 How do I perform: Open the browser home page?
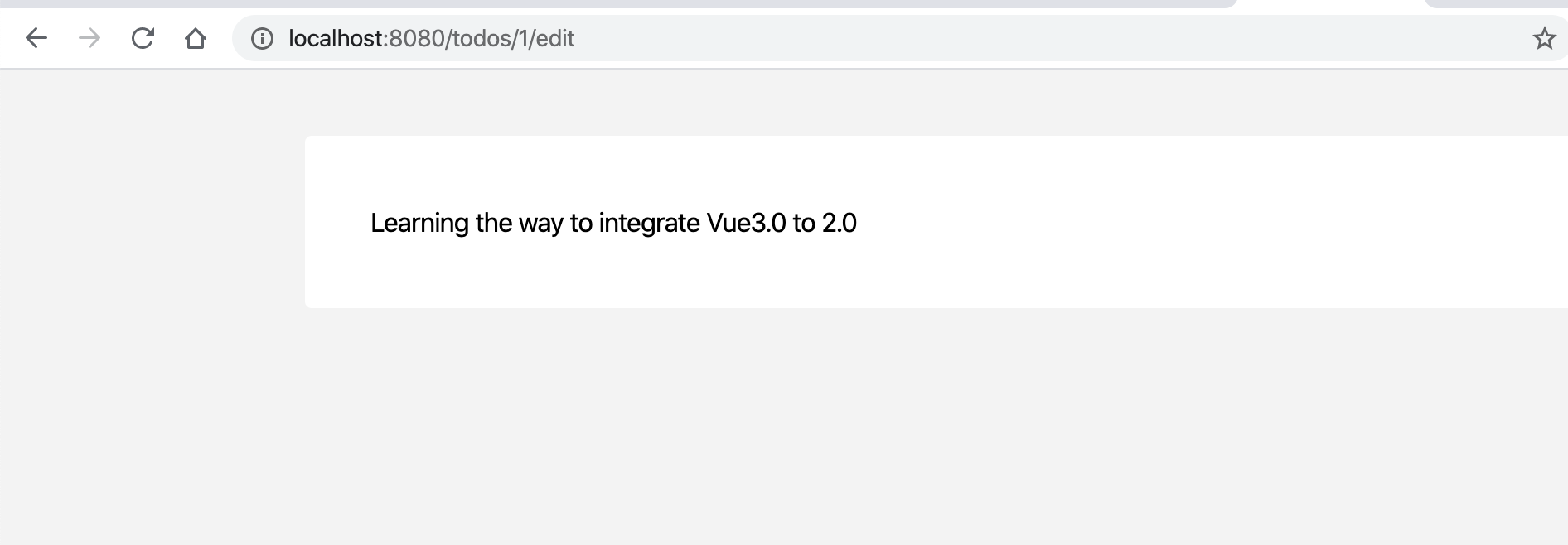coord(196,38)
